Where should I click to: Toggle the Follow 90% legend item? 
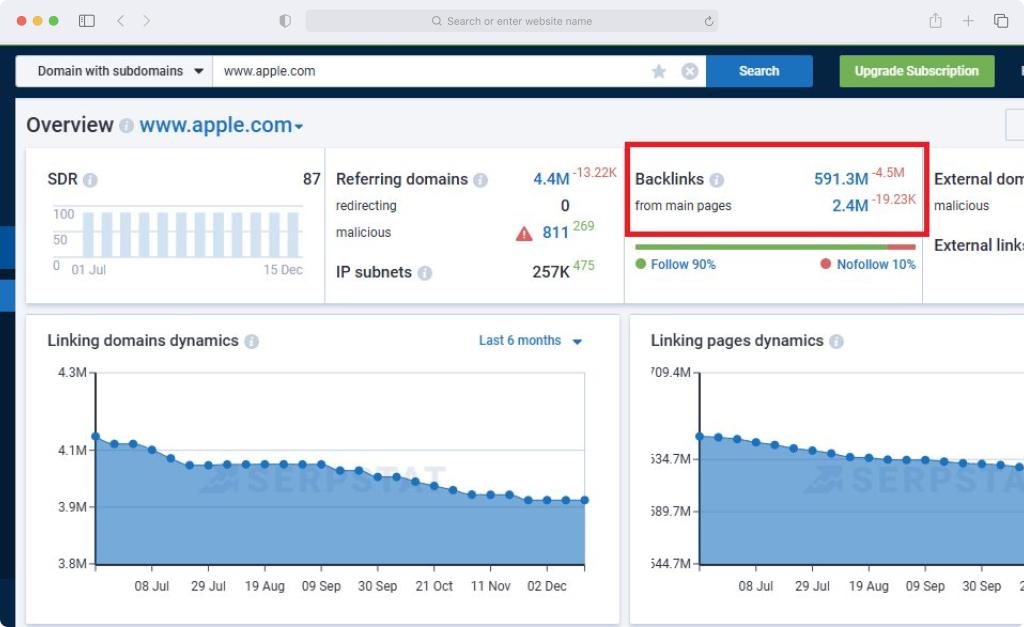[x=675, y=264]
